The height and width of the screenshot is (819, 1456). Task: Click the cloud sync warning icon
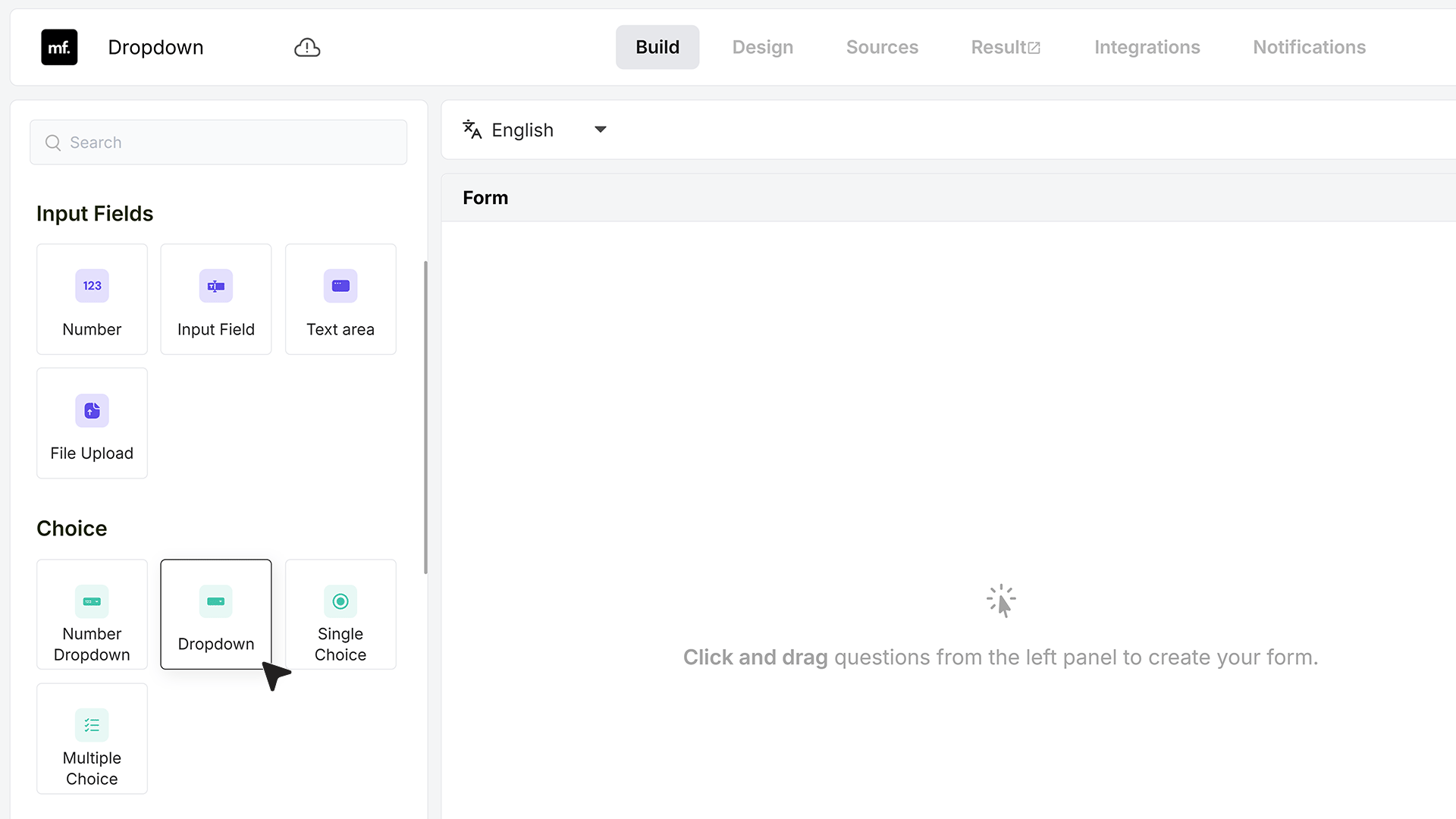tap(307, 48)
